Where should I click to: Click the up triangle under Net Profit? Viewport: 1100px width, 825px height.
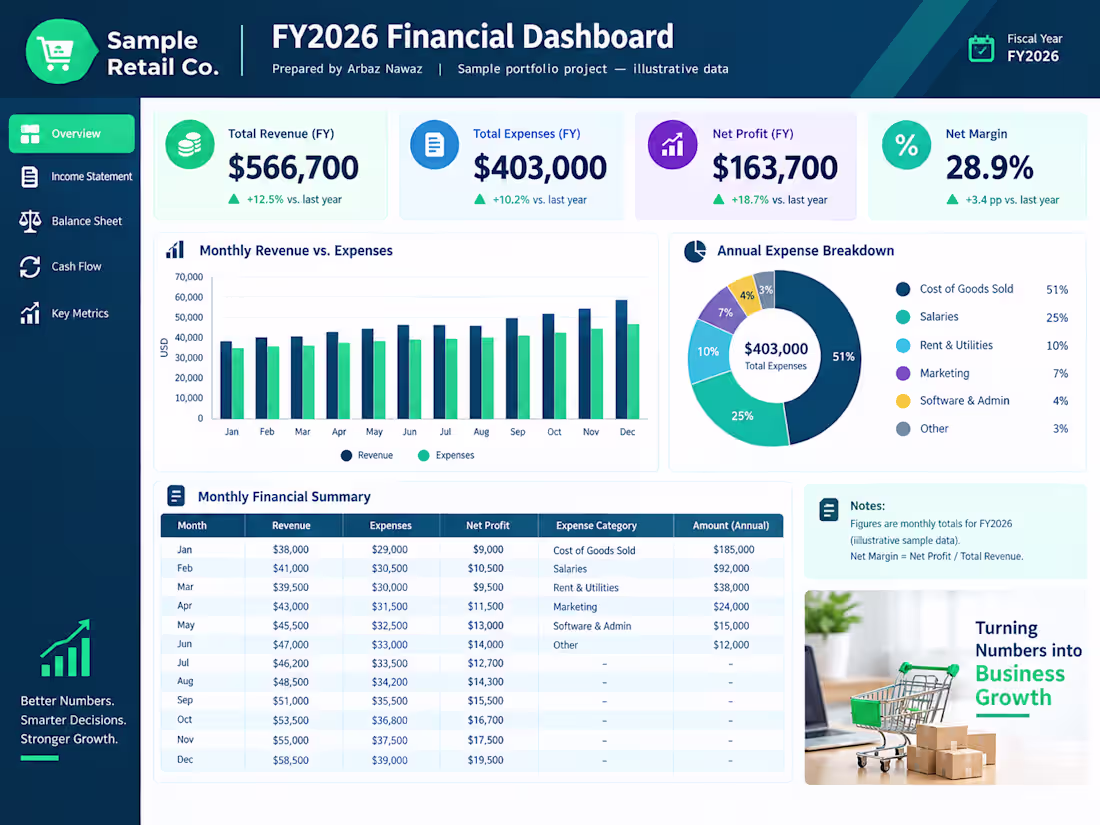718,199
